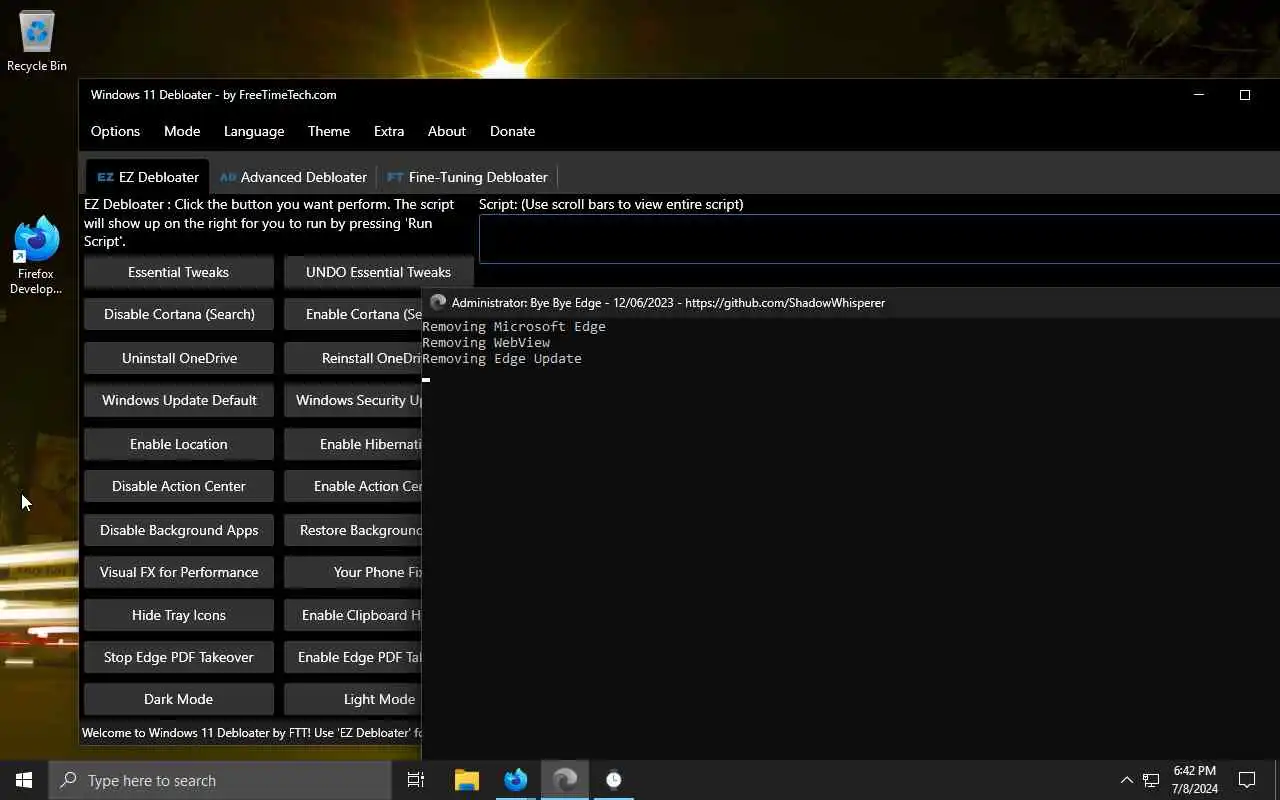Open the Theme menu
1280x800 pixels.
[329, 131]
